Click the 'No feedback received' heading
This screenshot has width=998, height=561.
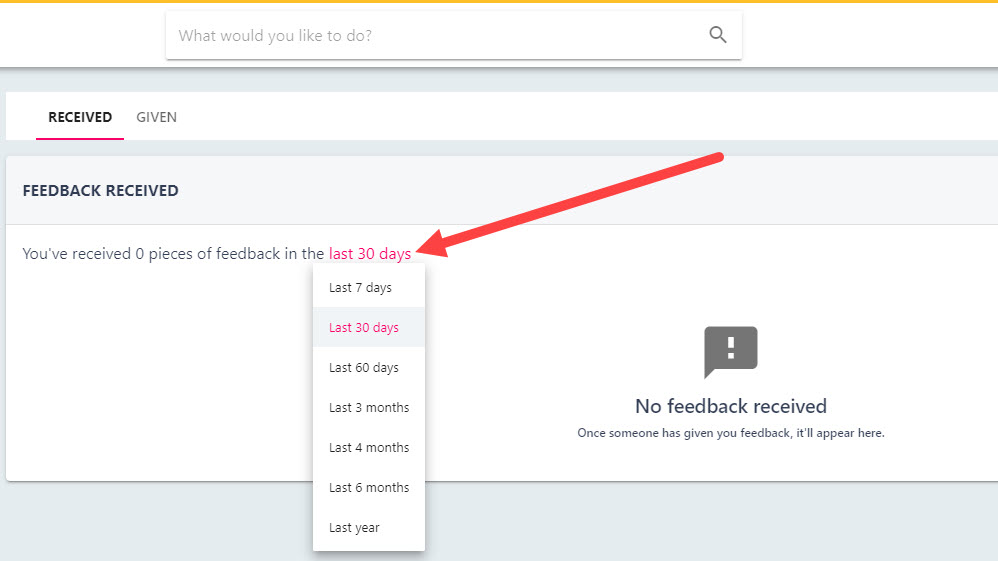point(731,406)
